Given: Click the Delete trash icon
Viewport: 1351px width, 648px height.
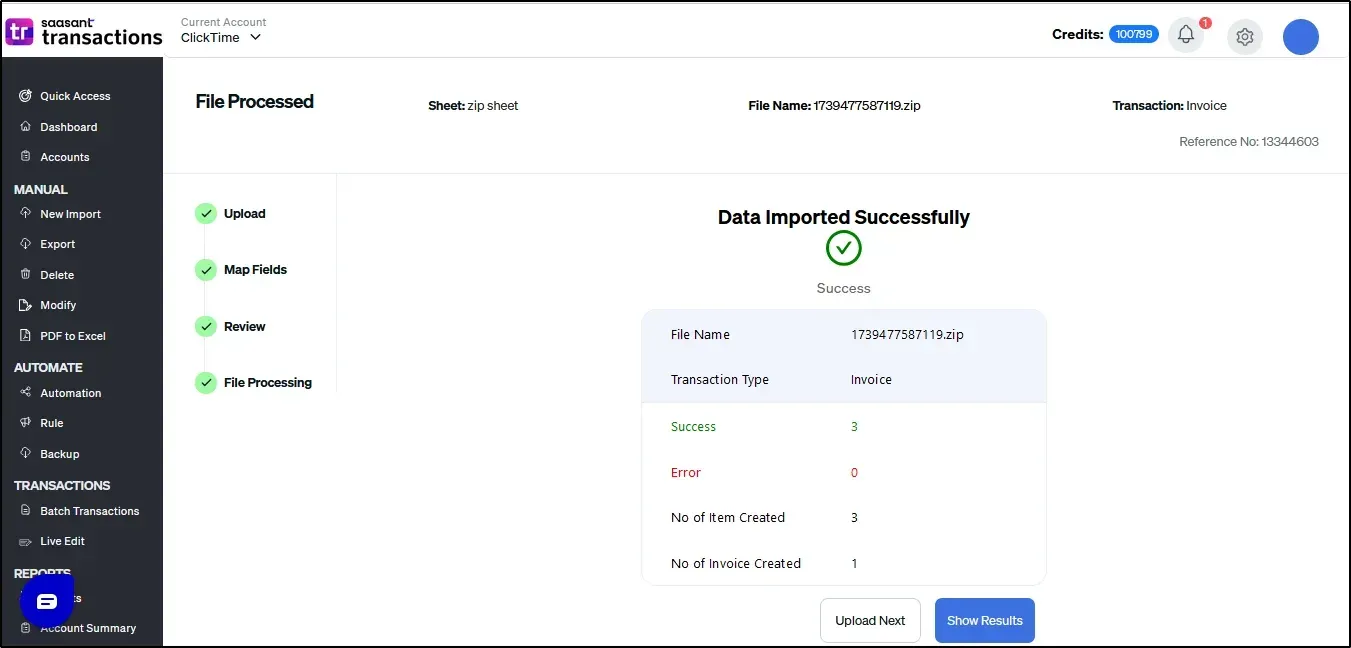Looking at the screenshot, I should click(25, 275).
